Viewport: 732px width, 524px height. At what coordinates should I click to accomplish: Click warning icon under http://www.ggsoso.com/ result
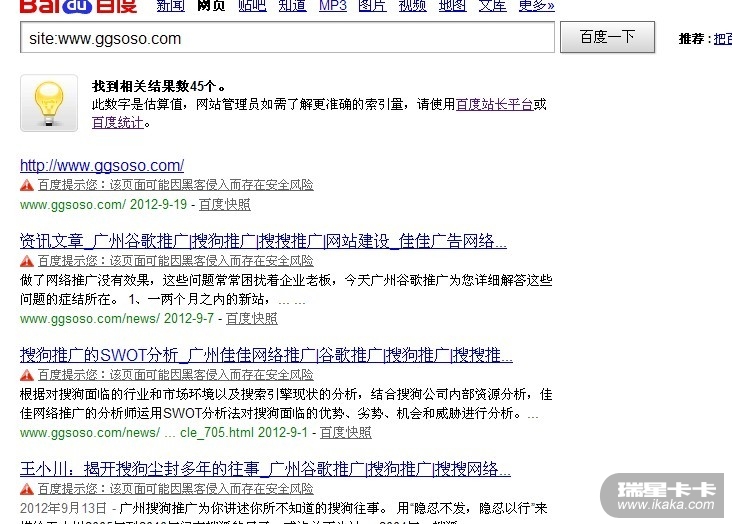pyautogui.click(x=27, y=185)
